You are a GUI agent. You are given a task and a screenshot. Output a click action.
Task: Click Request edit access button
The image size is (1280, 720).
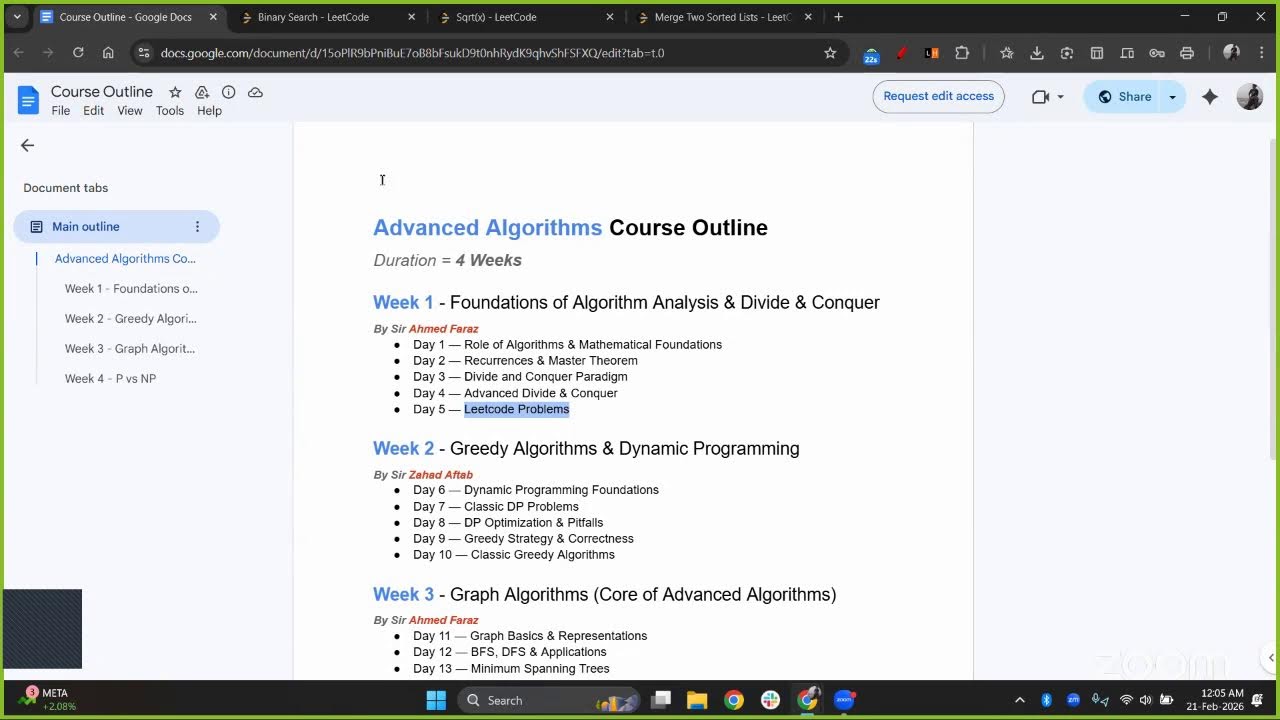tap(938, 97)
